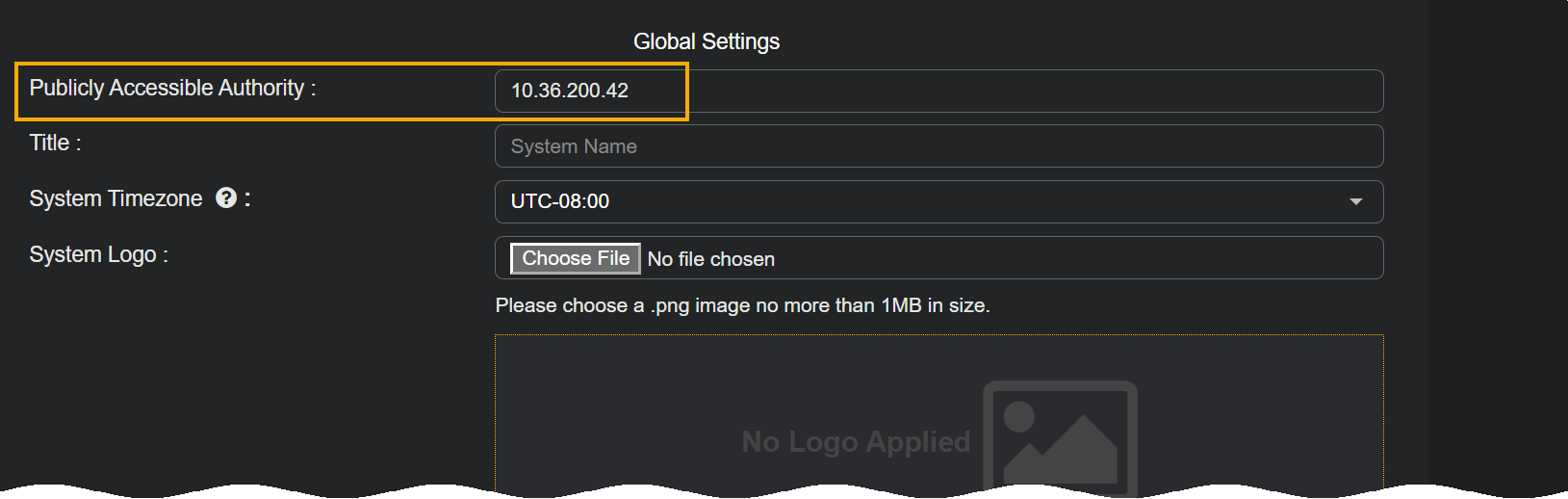Open the UTC-08:00 timezone combo box

tap(938, 201)
